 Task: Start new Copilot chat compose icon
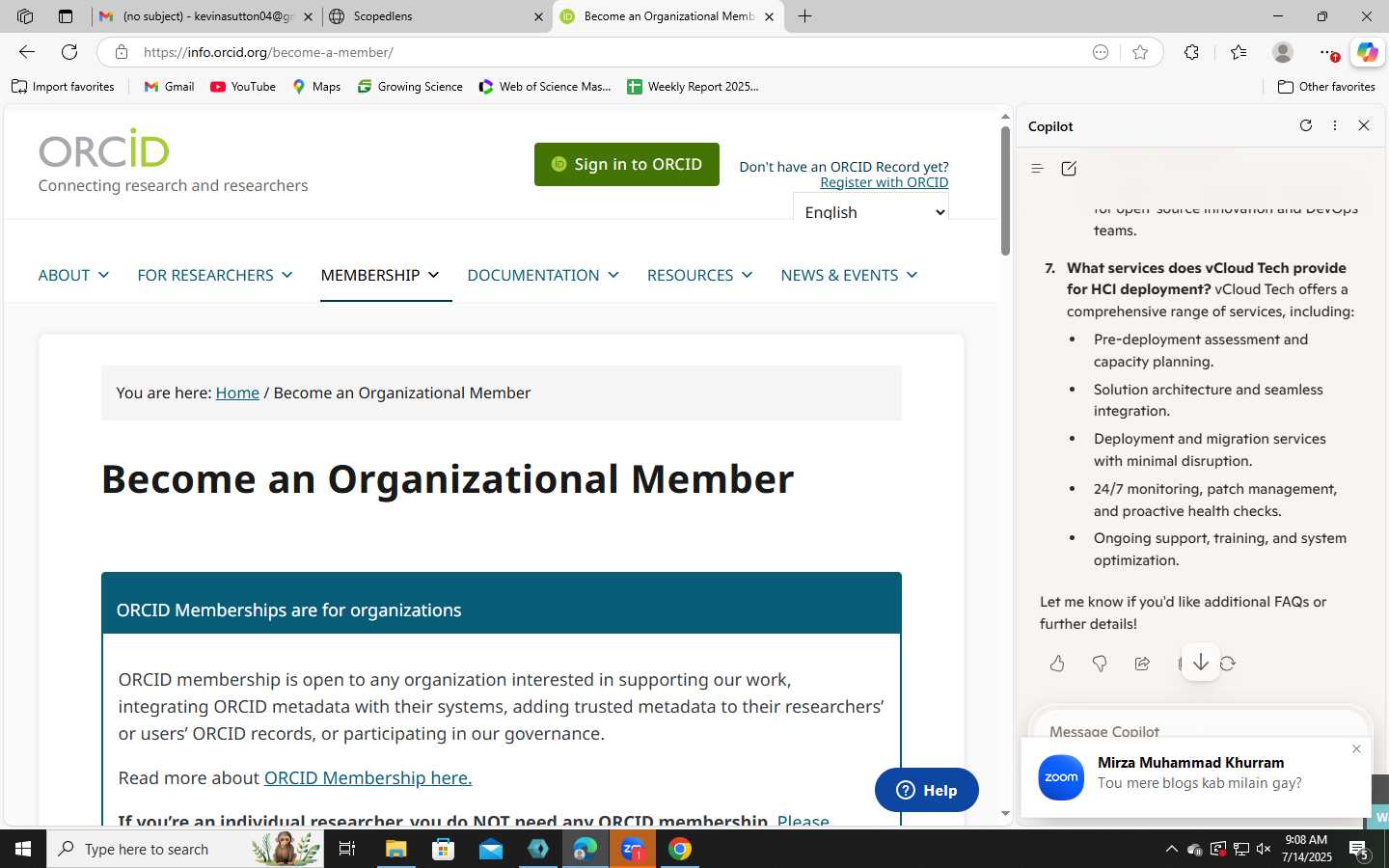[1069, 169]
